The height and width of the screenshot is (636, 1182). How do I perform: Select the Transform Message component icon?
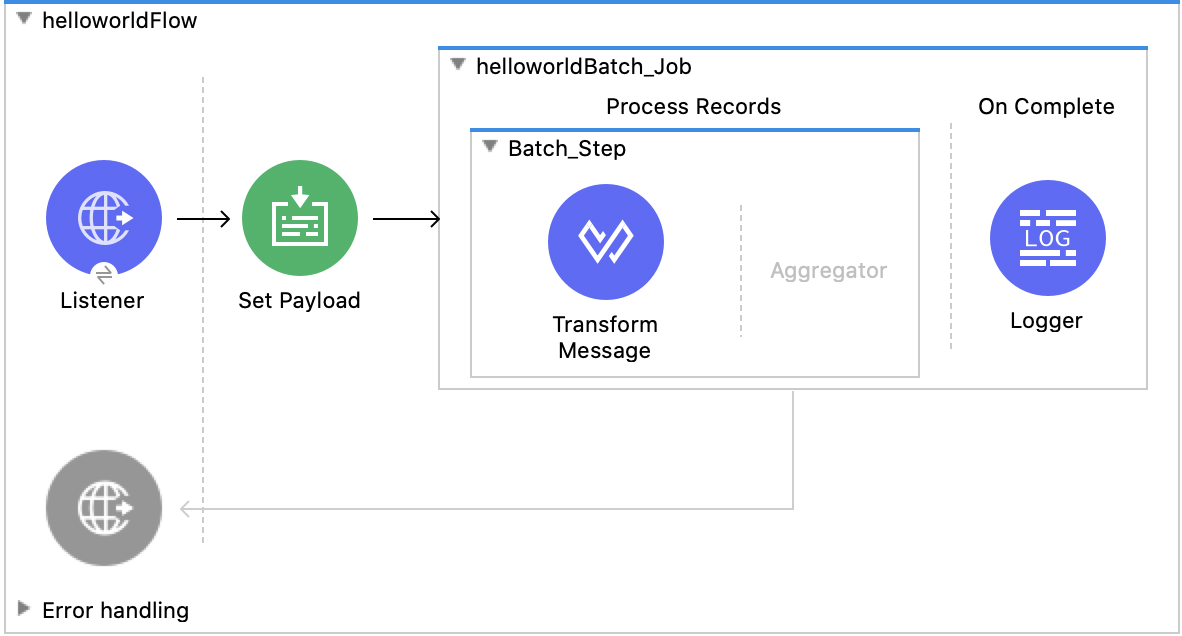(x=605, y=241)
